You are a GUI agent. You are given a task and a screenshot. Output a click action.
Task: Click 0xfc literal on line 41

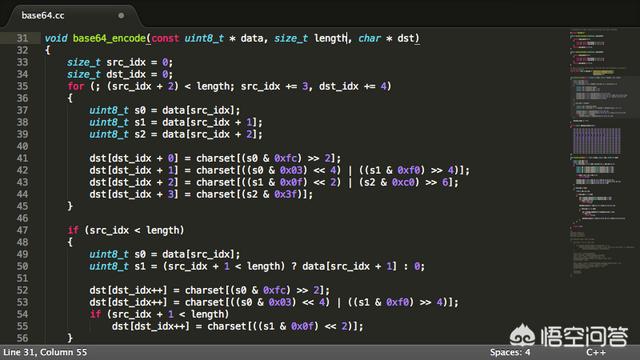(285, 158)
